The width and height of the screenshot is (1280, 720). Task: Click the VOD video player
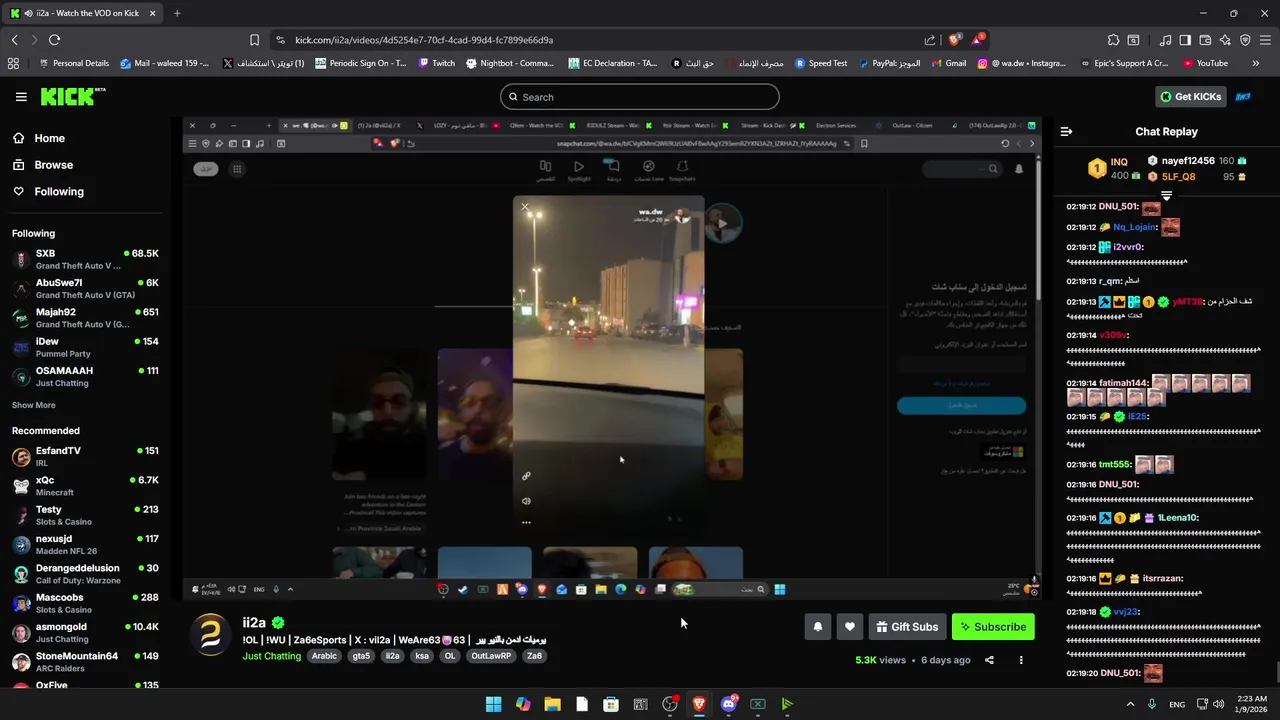click(x=612, y=358)
